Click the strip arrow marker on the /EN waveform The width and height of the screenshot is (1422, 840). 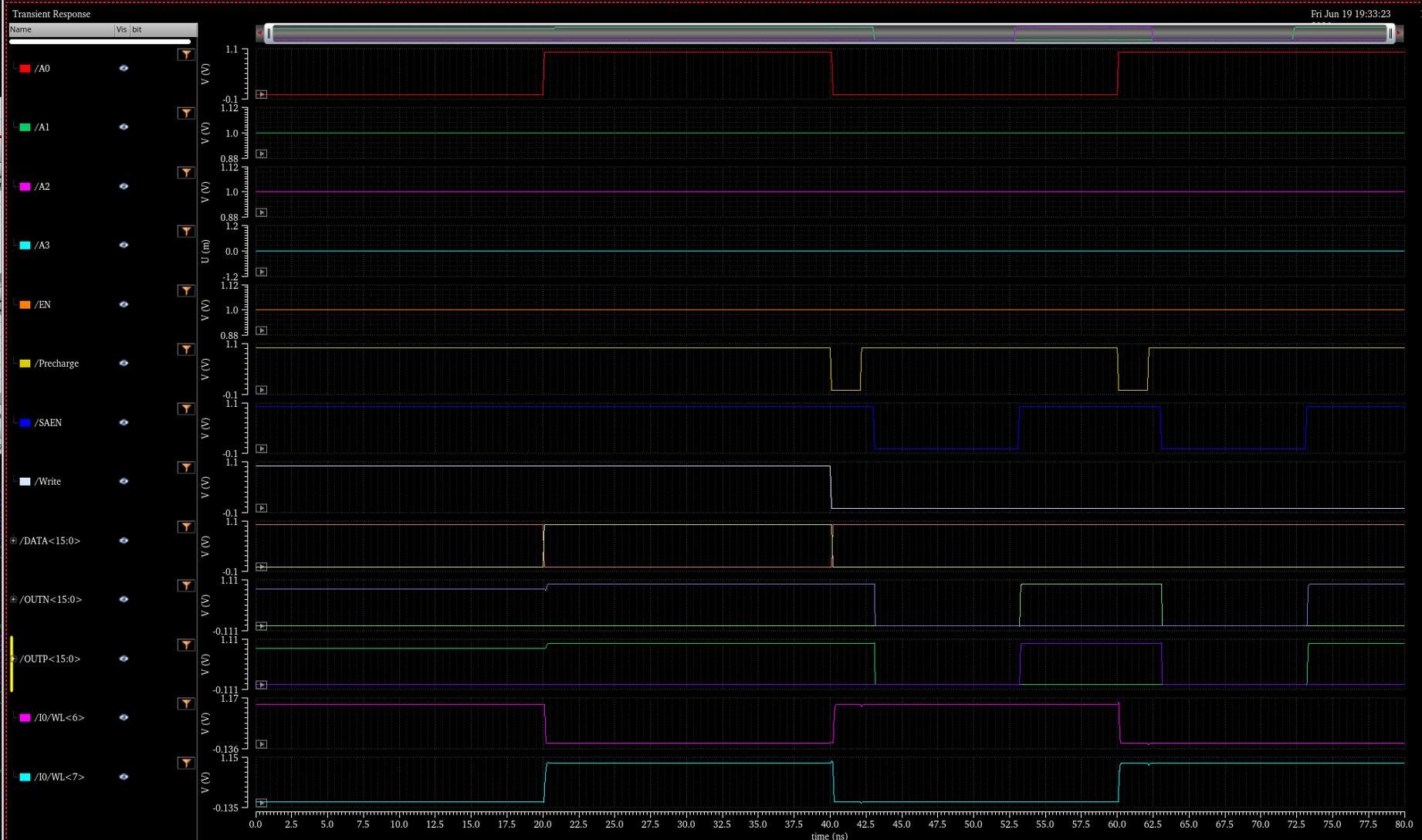click(262, 331)
